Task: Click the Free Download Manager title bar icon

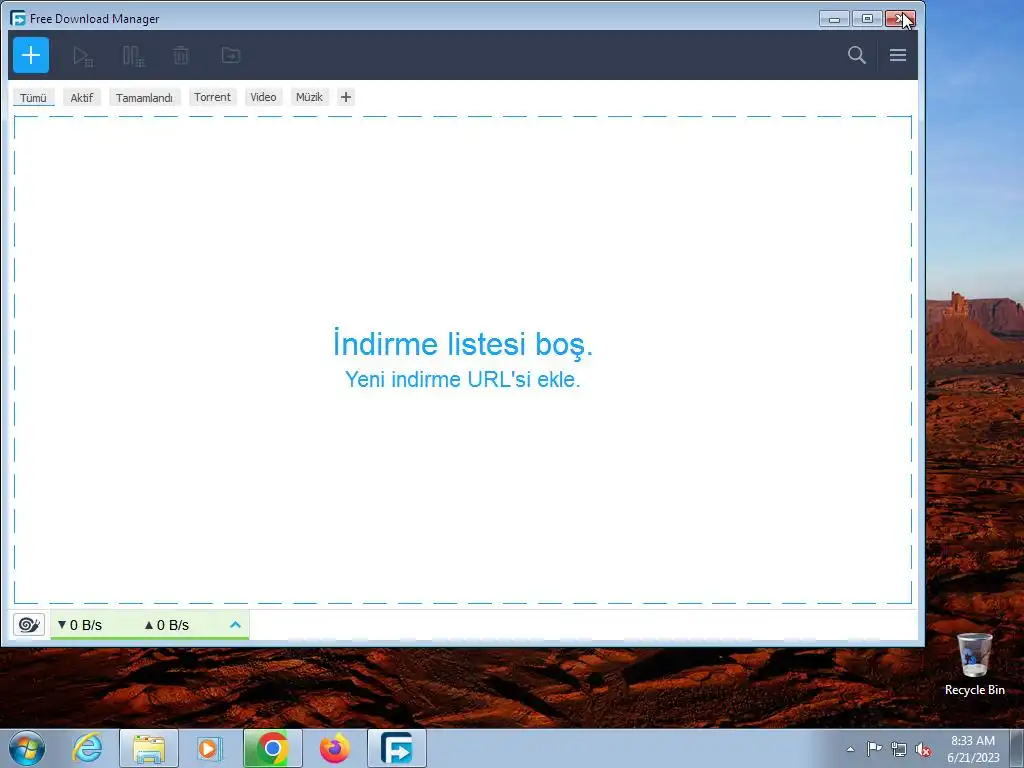Action: (x=18, y=18)
